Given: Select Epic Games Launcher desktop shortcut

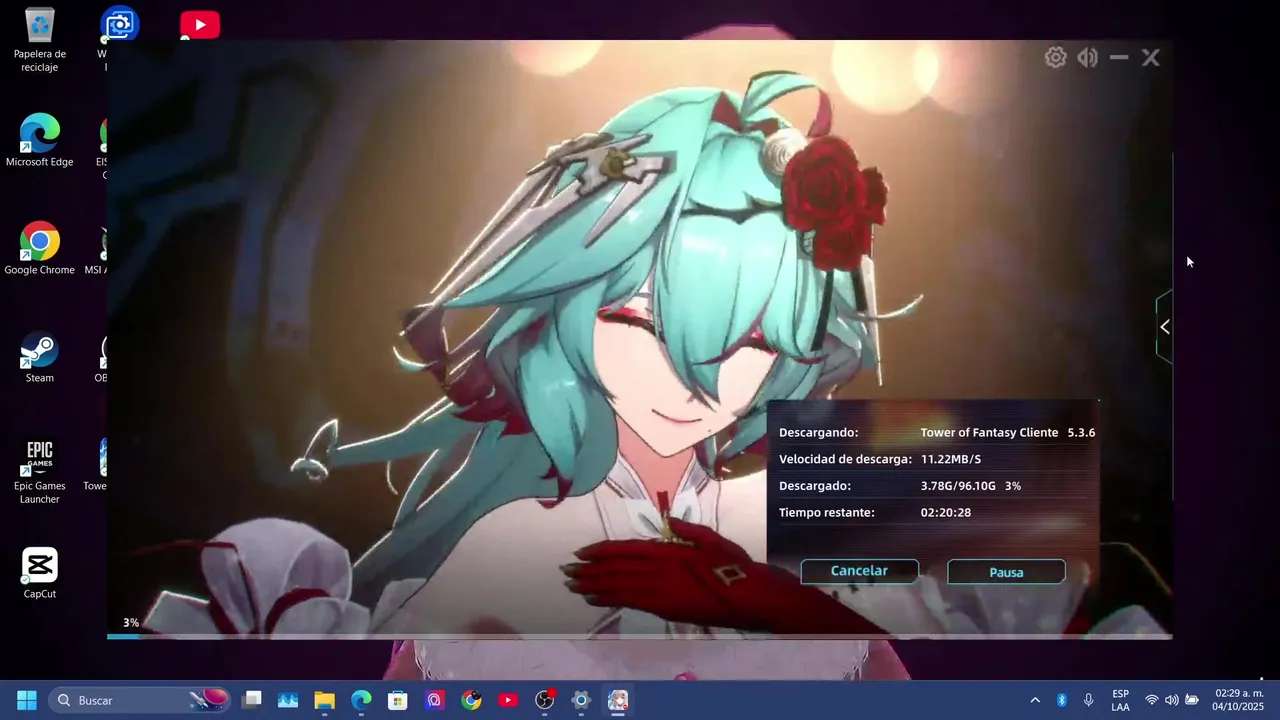Looking at the screenshot, I should (40, 472).
